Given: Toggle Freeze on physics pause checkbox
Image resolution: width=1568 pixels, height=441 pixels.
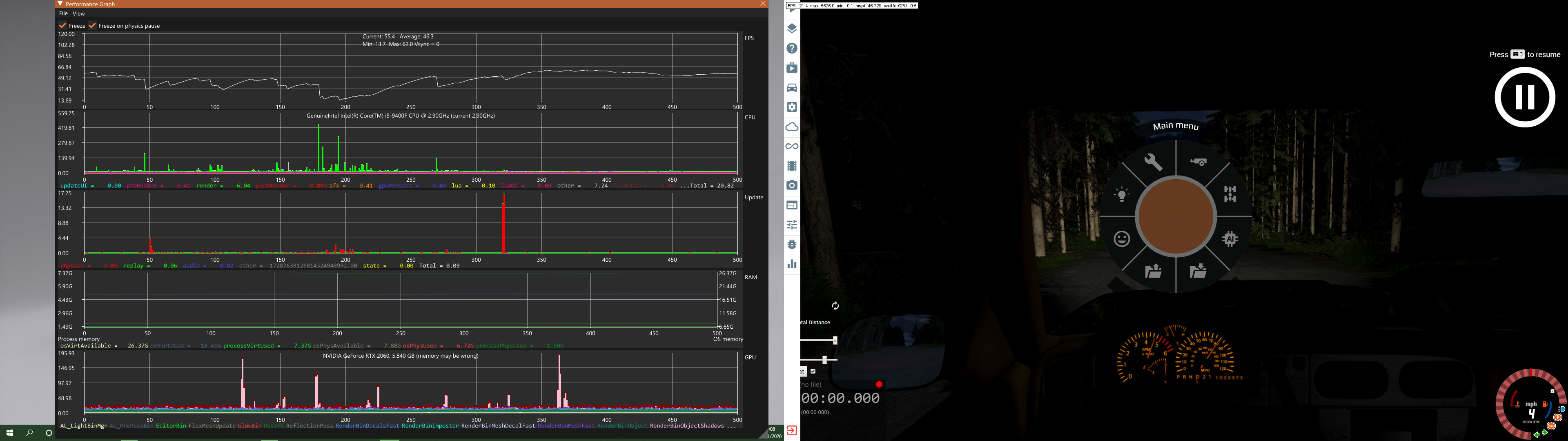Looking at the screenshot, I should 93,26.
